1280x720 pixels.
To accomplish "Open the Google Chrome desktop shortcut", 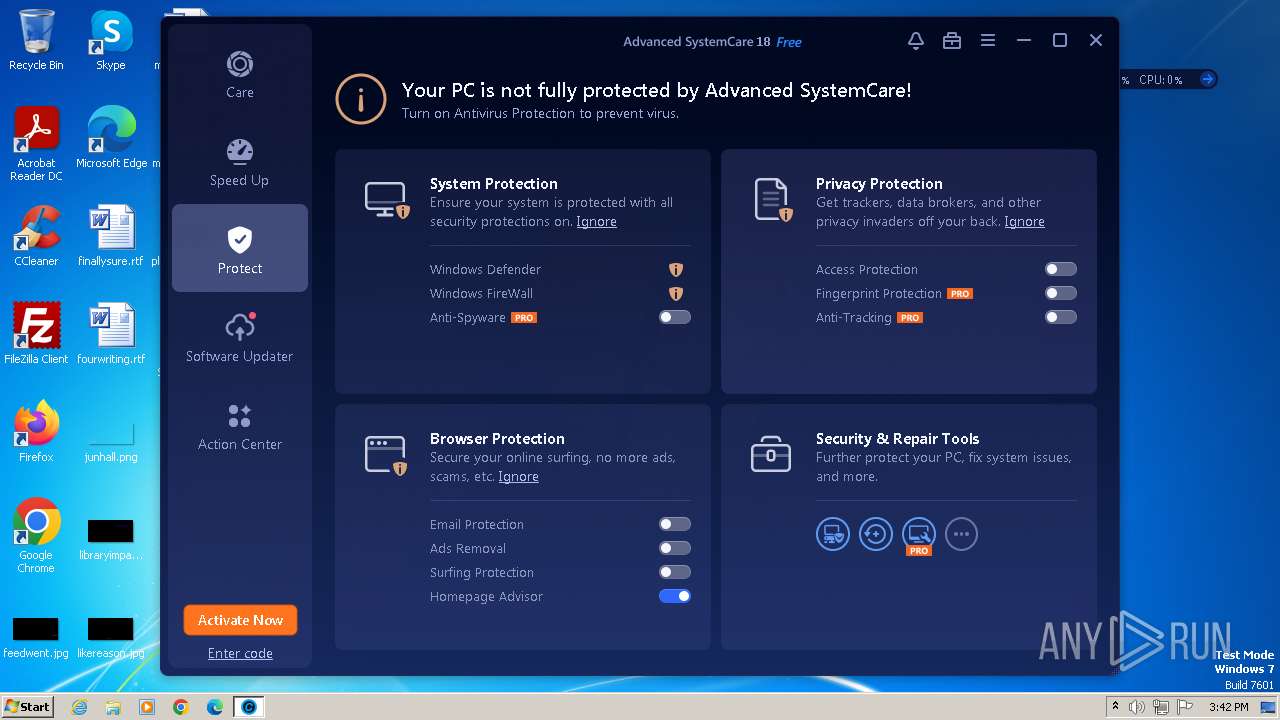I will [x=36, y=536].
